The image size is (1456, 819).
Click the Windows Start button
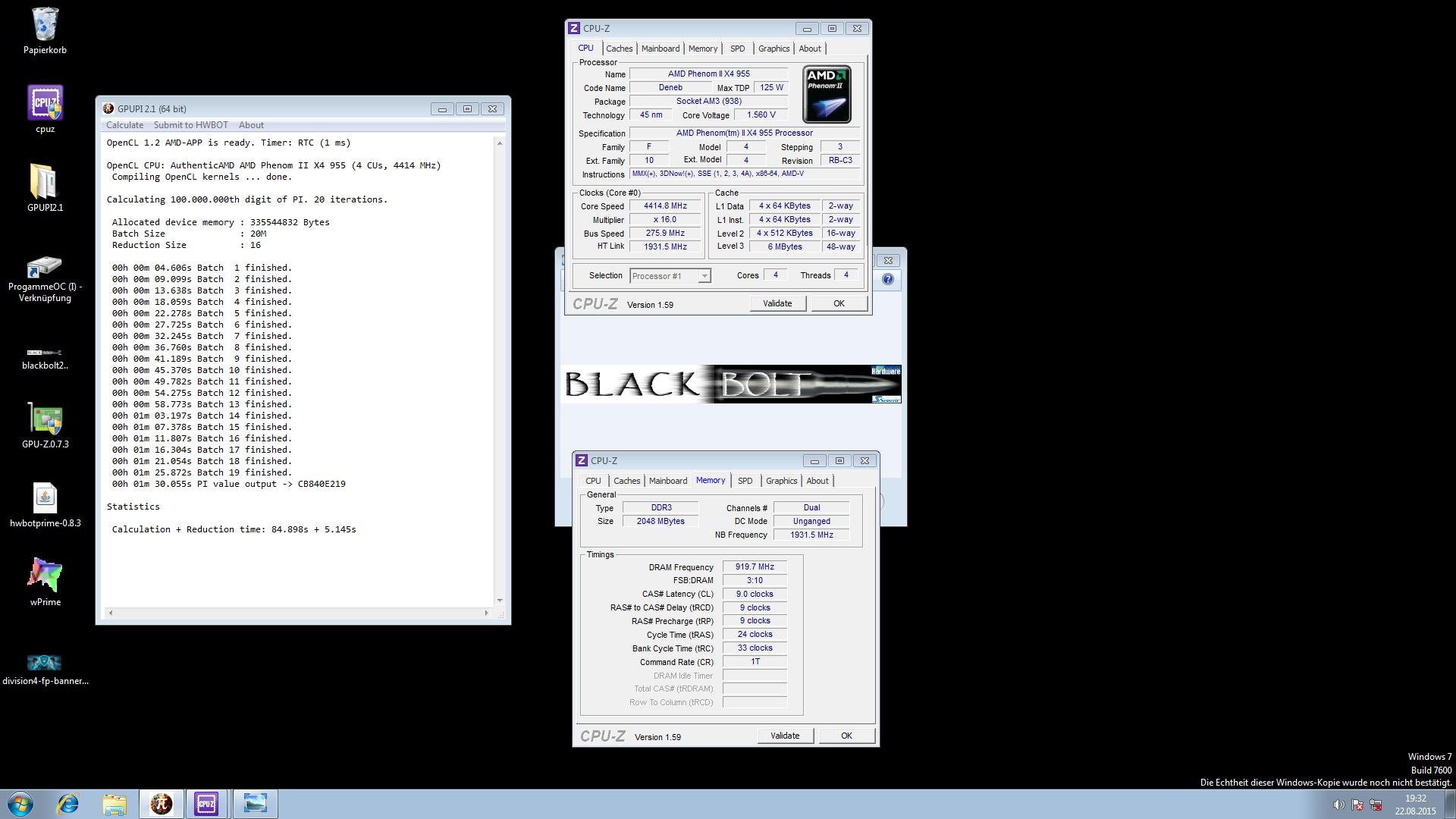tap(20, 804)
